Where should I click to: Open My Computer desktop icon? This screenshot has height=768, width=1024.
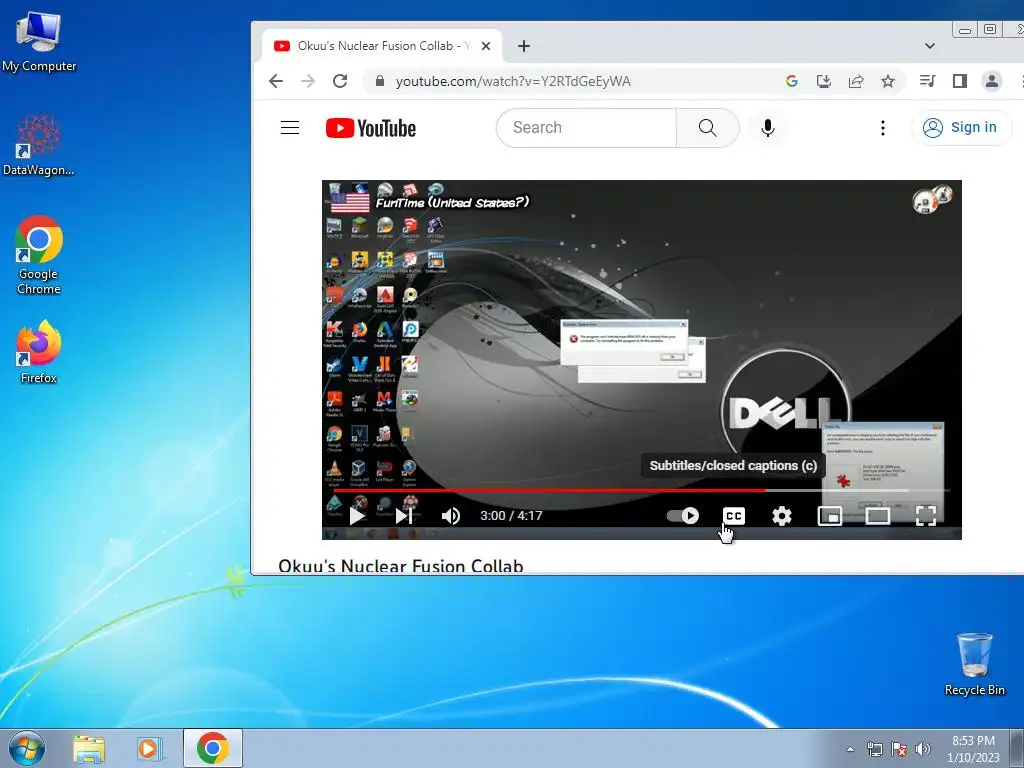39,42
